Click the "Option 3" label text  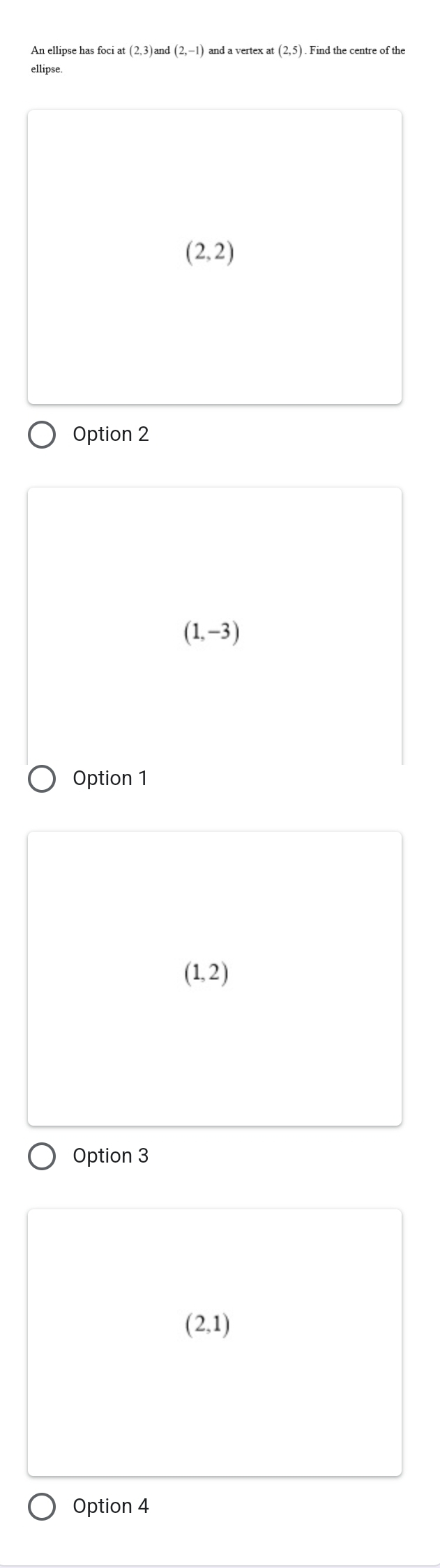coord(111,1156)
